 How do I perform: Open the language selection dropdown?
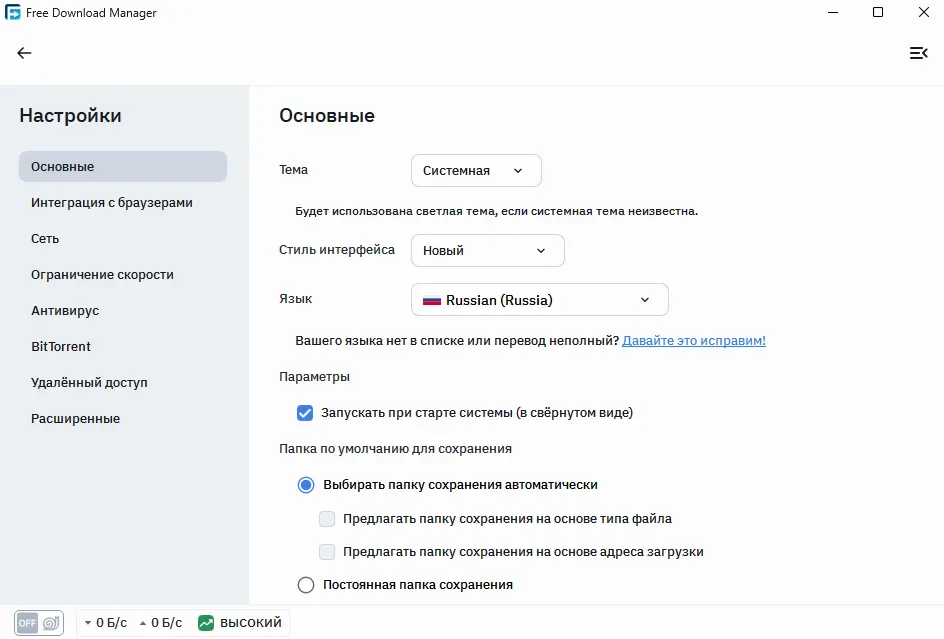539,299
